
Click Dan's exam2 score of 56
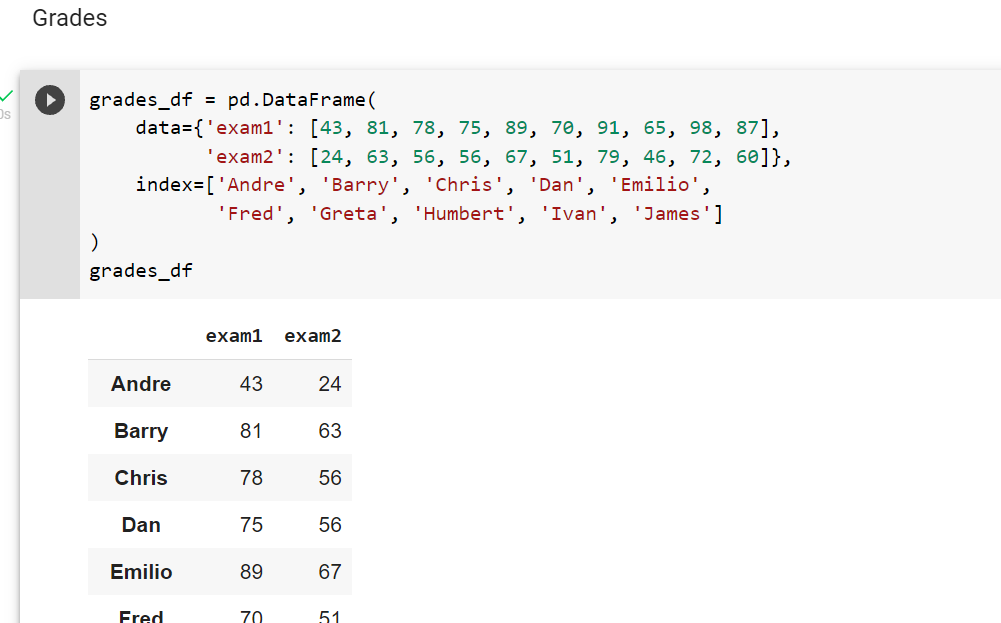click(x=329, y=525)
